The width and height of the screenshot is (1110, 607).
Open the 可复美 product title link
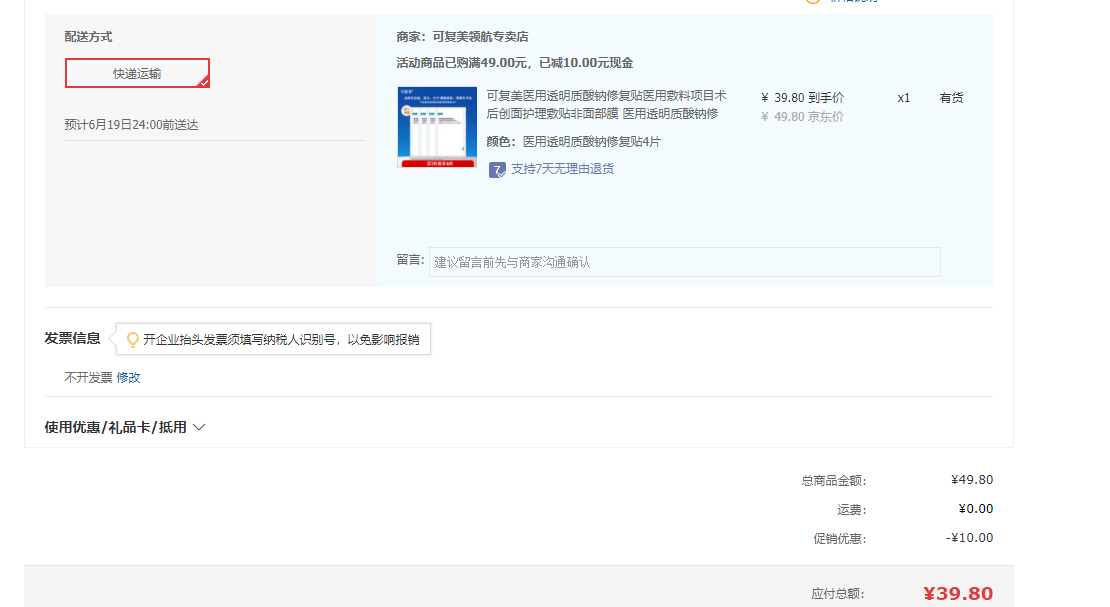pos(606,105)
